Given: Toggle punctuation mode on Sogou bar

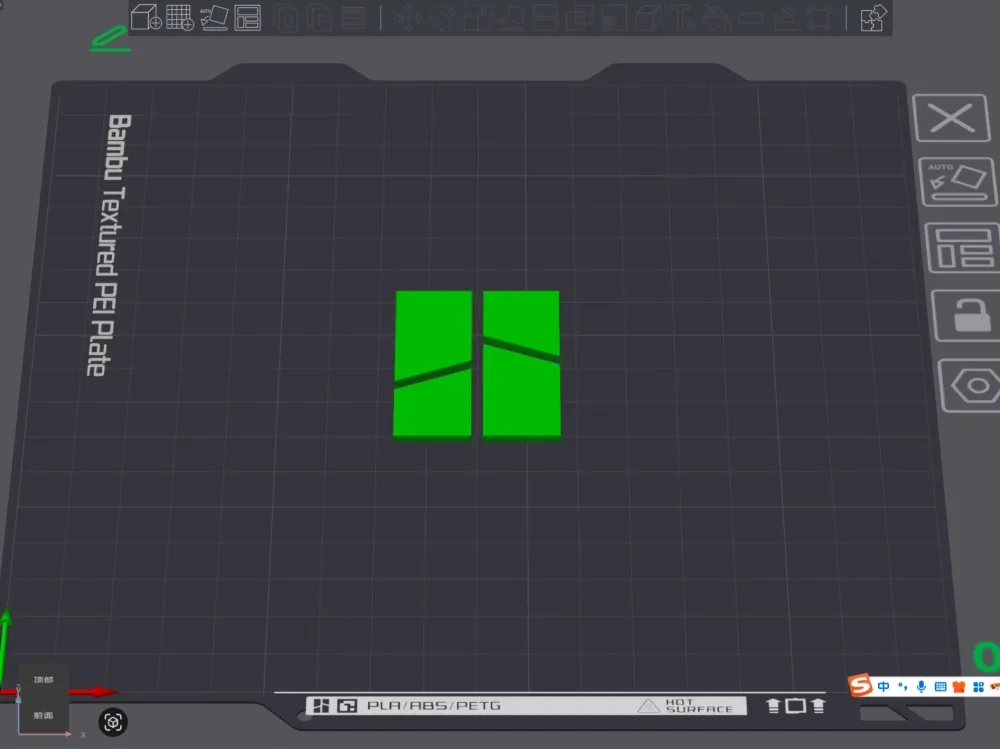Looking at the screenshot, I should point(902,686).
